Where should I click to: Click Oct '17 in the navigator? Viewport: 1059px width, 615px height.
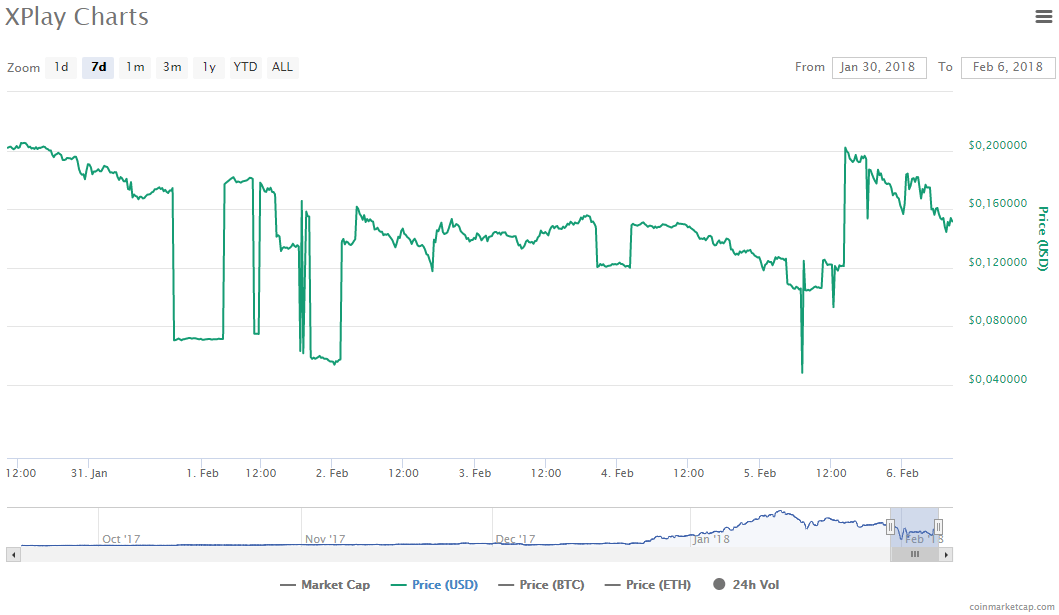coord(121,539)
